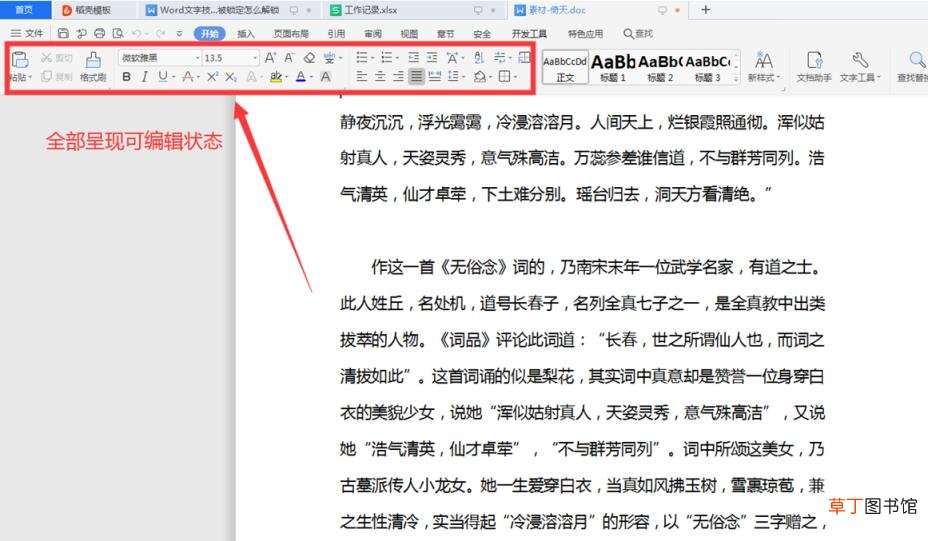Screen dimensions: 928x541
Task: Expand the borders dropdown arrow
Action: pyautogui.click(x=515, y=77)
